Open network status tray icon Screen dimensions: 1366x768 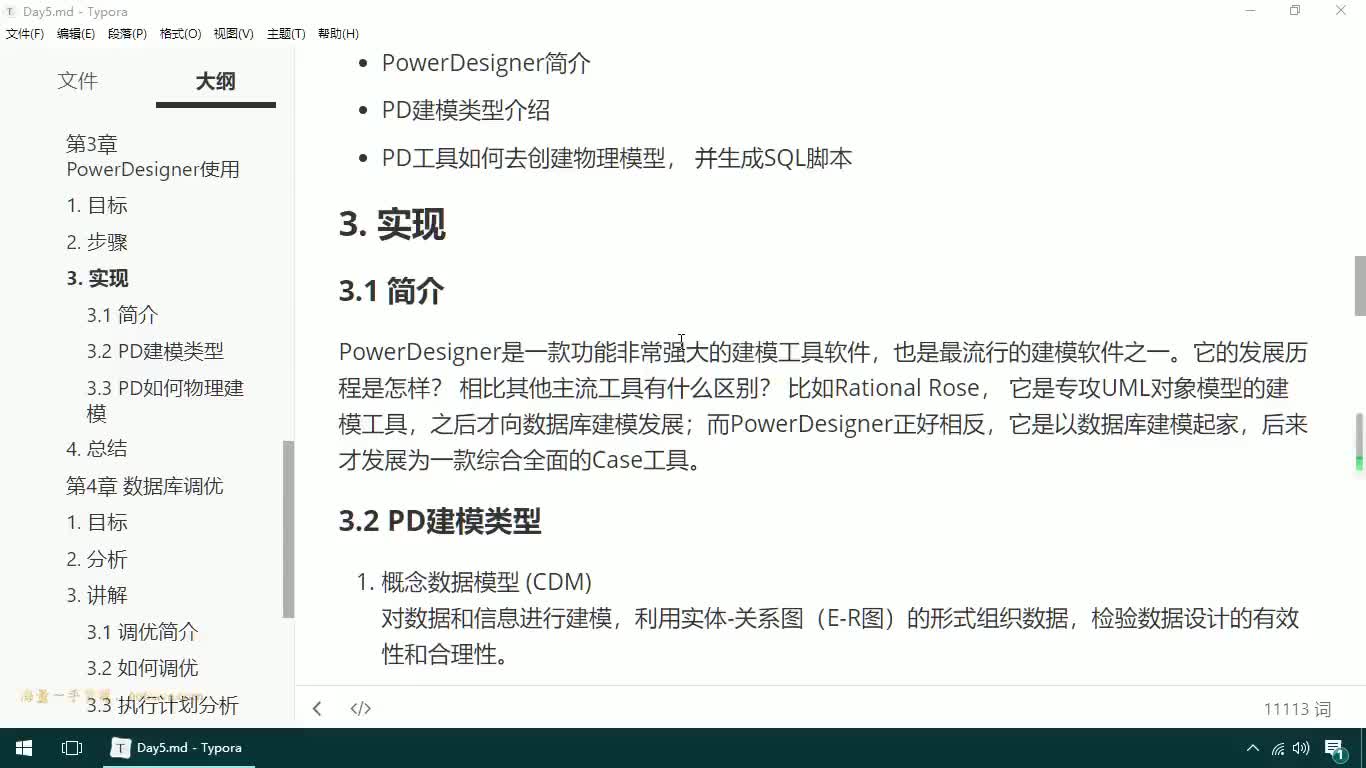(1278, 748)
